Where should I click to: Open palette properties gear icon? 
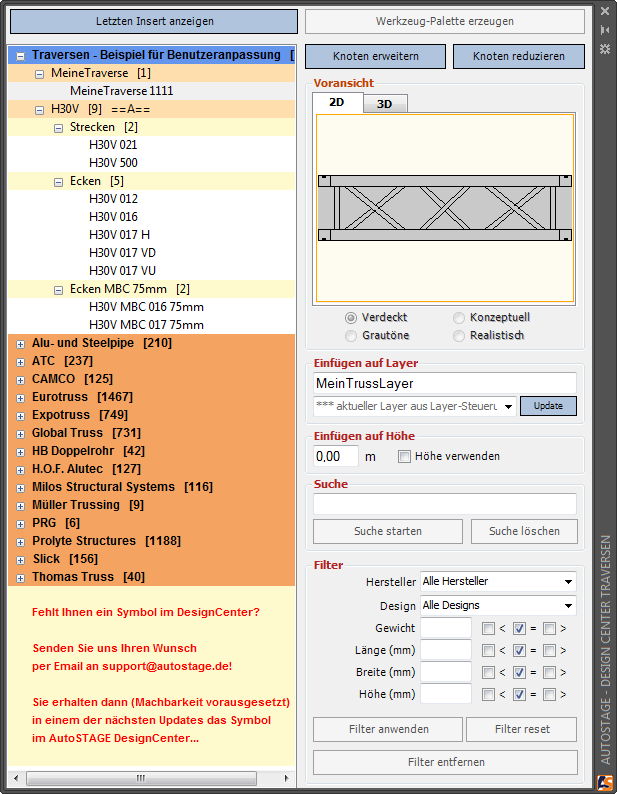tap(605, 48)
